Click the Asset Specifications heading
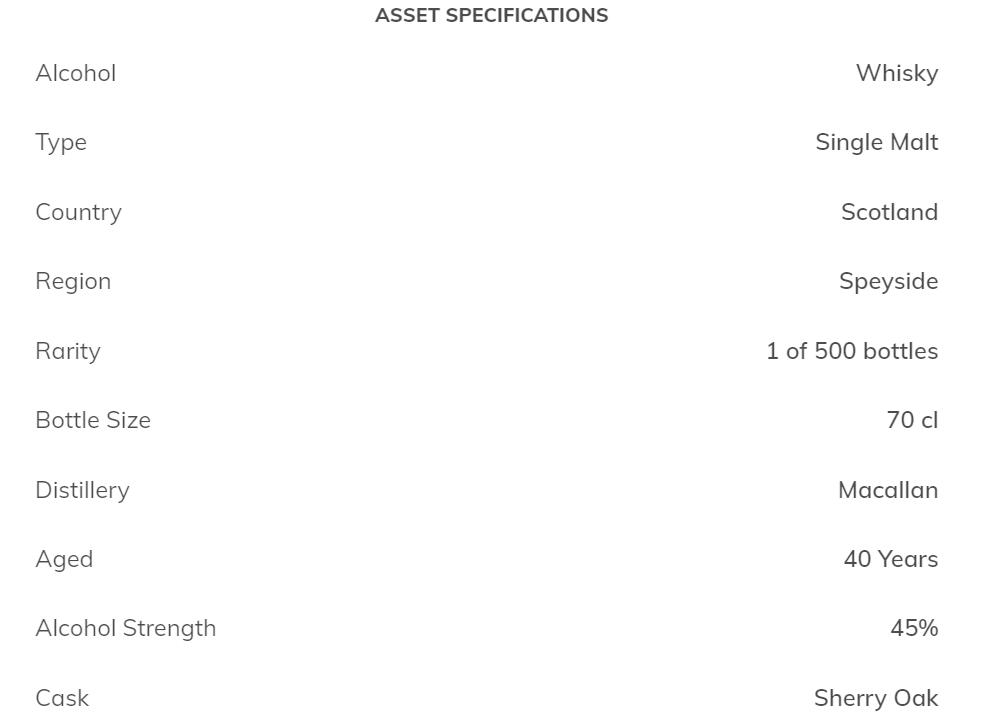Viewport: 988px width, 719px height. 491,15
